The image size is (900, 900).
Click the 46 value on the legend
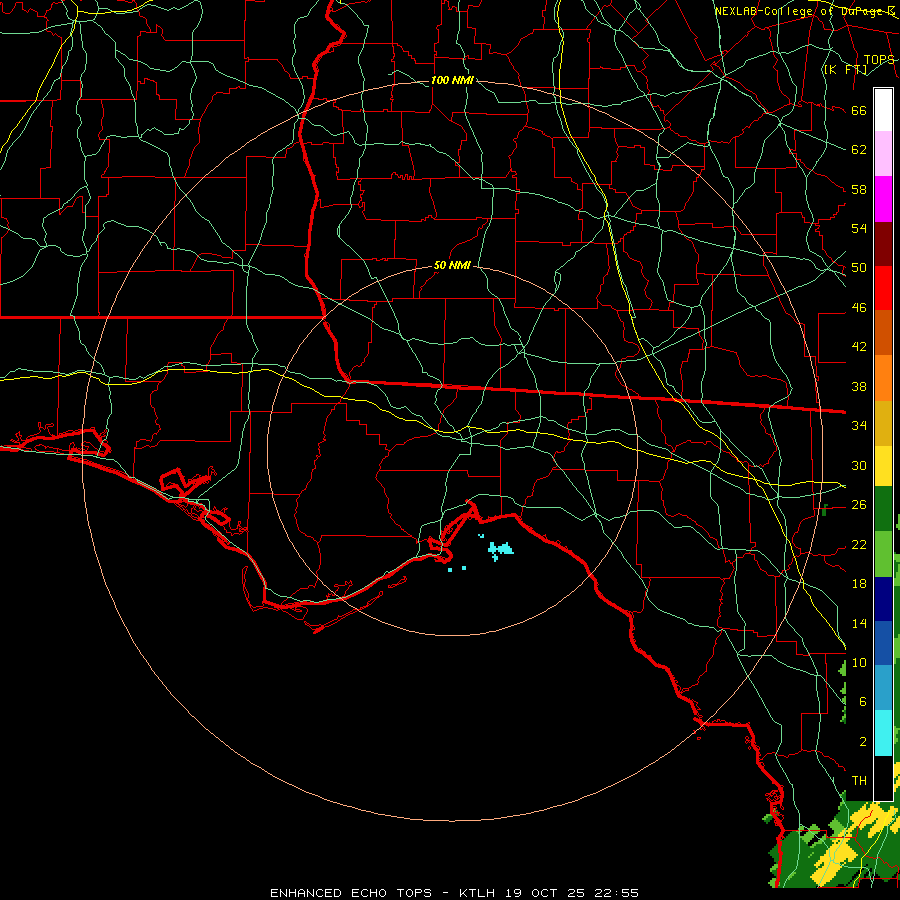859,308
